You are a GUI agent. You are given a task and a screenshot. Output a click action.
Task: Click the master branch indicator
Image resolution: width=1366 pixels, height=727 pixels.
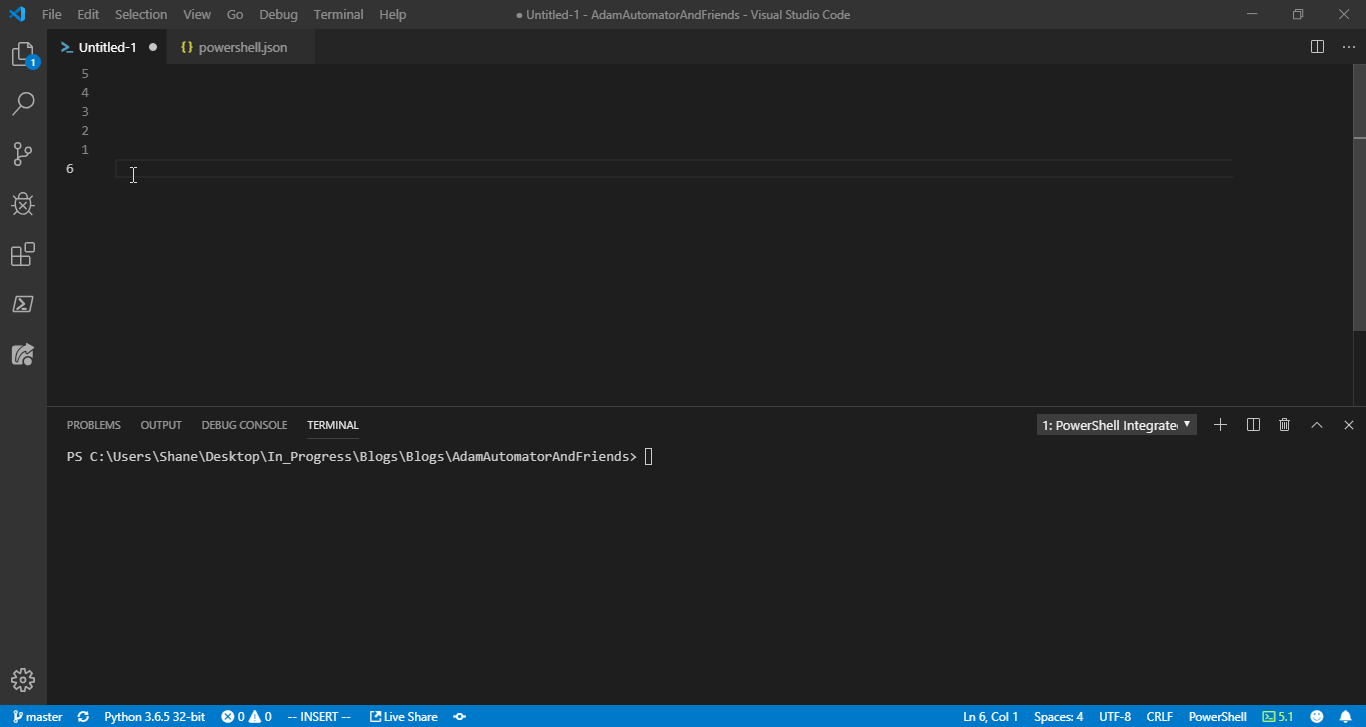(x=37, y=717)
